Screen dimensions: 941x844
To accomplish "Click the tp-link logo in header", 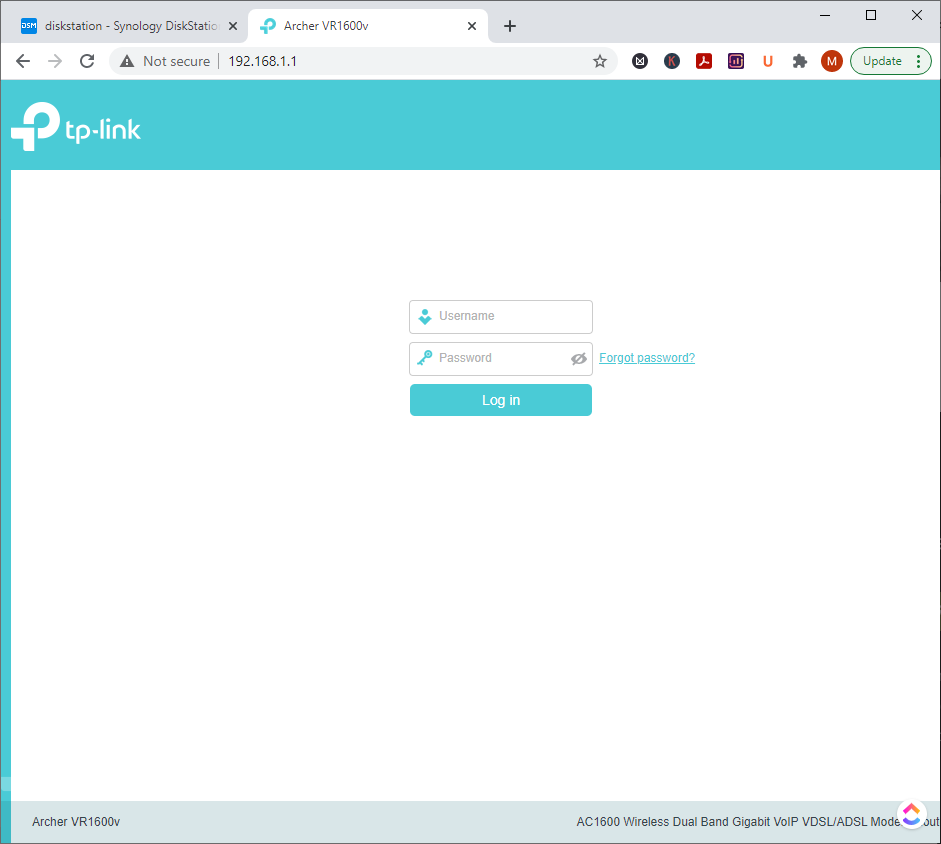I will pyautogui.click(x=76, y=127).
